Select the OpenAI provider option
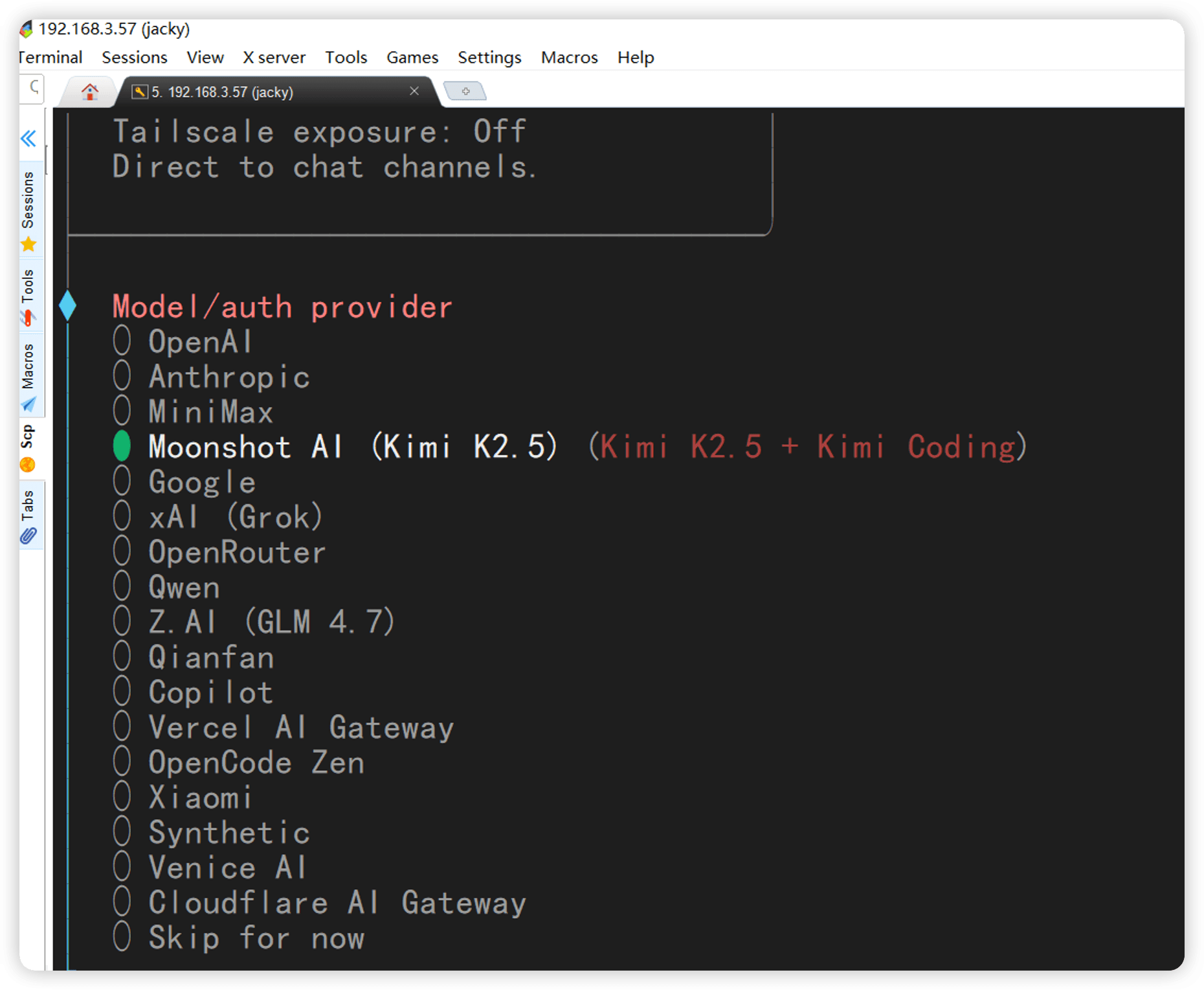 [182, 341]
